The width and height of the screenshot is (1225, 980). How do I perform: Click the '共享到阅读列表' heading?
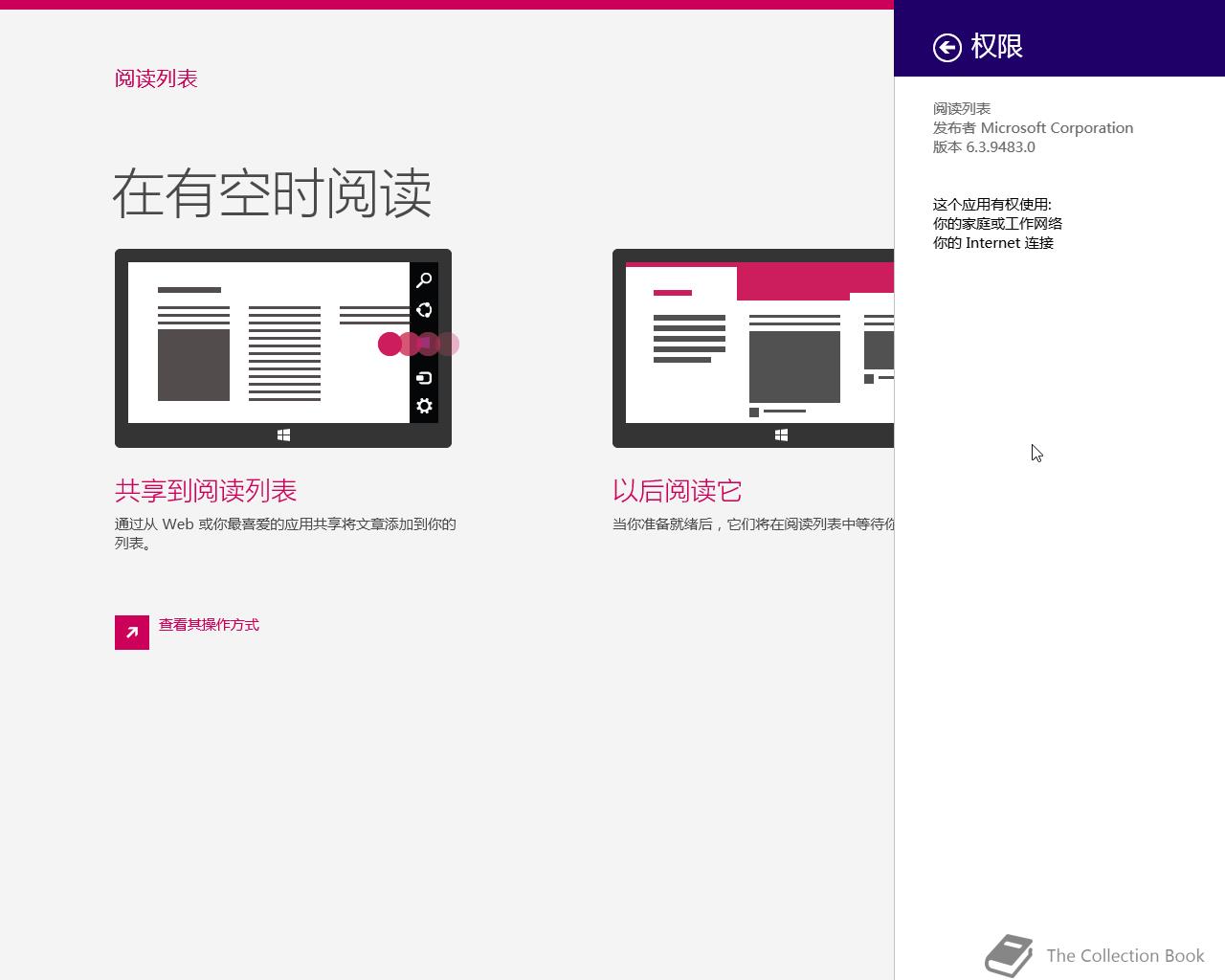tap(206, 491)
